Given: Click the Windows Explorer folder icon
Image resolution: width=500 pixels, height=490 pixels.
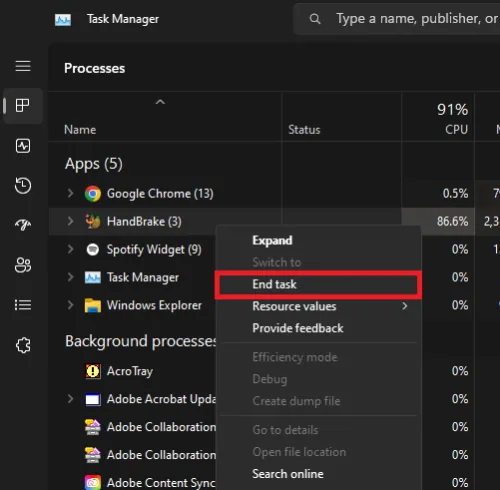Looking at the screenshot, I should [93, 305].
